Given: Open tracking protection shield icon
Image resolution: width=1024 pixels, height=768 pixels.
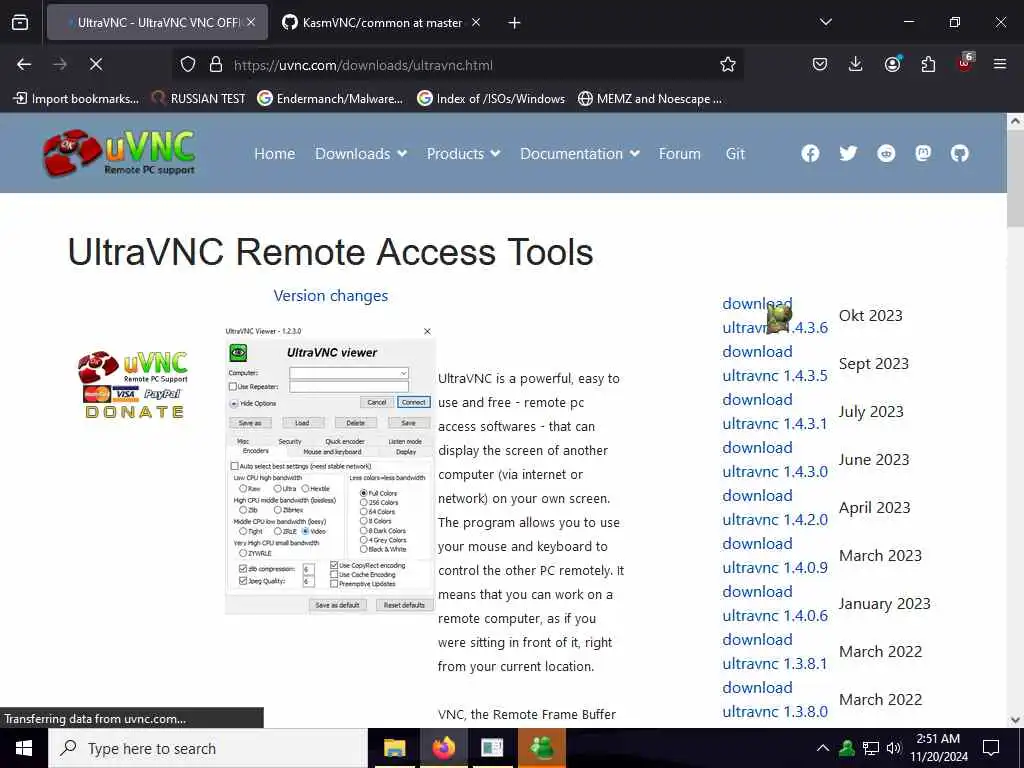Looking at the screenshot, I should coord(188,65).
